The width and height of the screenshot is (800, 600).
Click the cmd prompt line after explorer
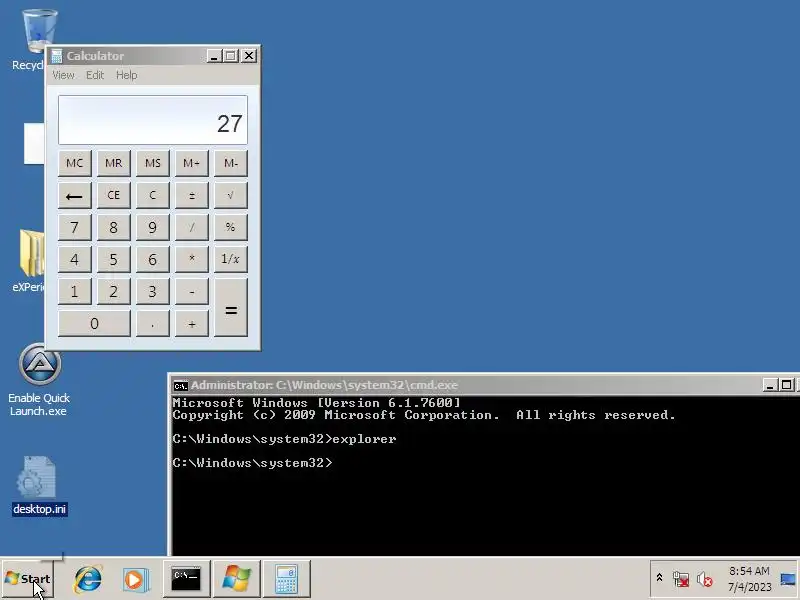[253, 463]
